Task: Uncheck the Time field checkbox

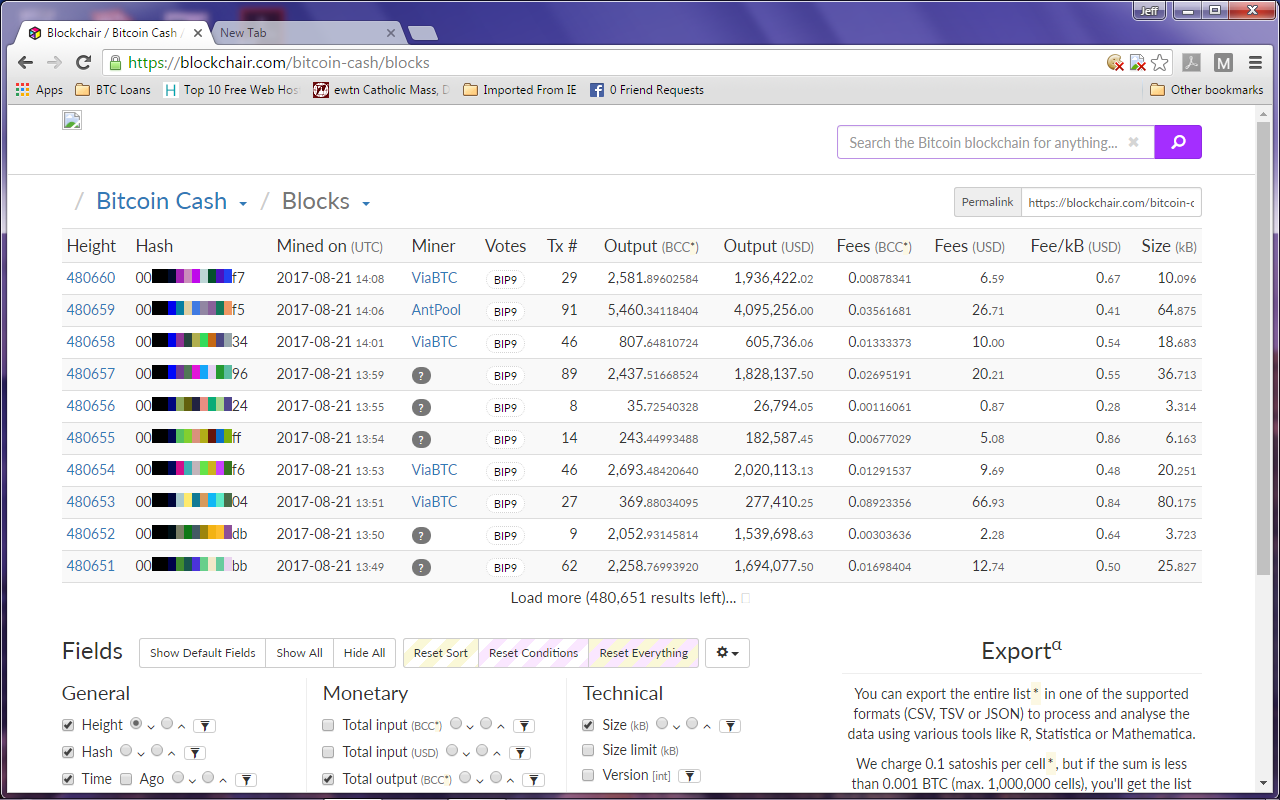Action: pyautogui.click(x=68, y=779)
